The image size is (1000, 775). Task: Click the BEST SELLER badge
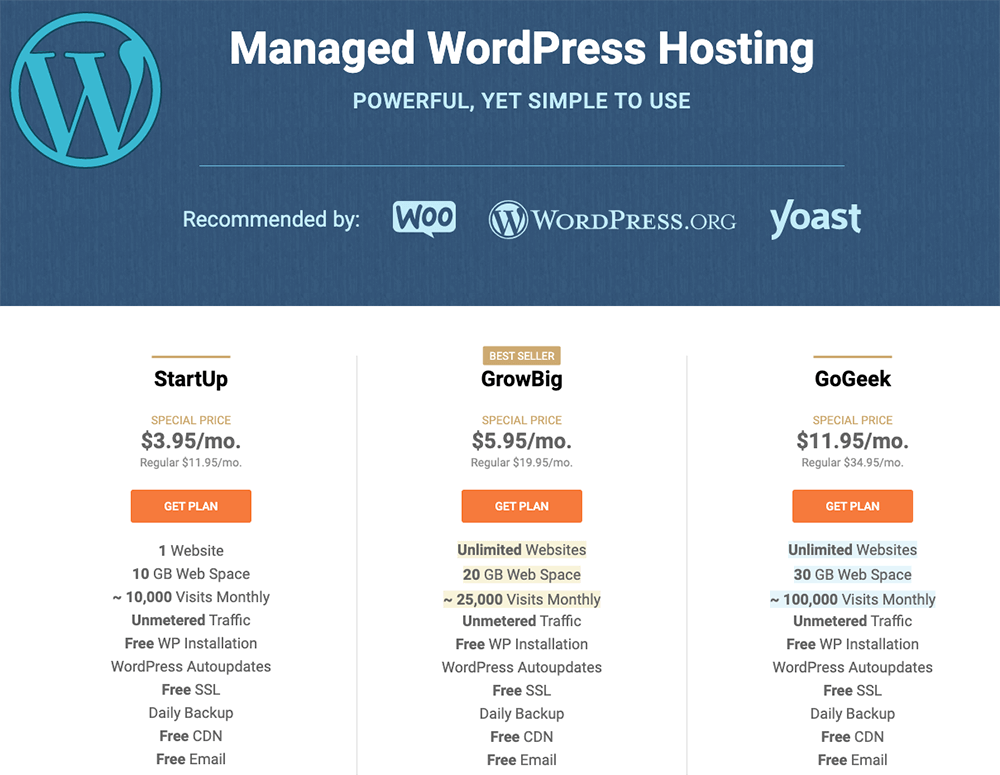click(x=522, y=356)
